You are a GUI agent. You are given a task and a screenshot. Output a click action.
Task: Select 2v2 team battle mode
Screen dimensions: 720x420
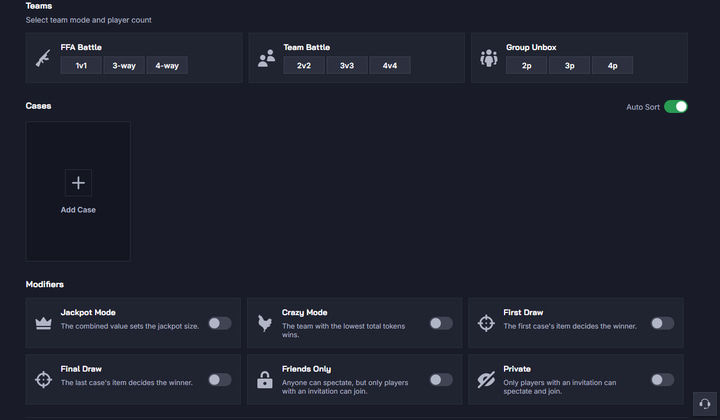click(304, 66)
